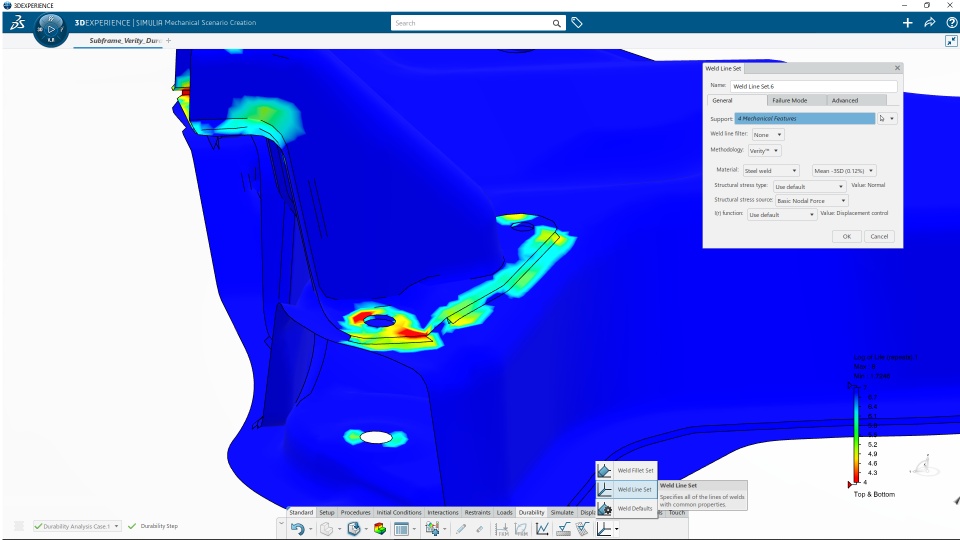Open the Durability Analysis Case.1 dropdown

pyautogui.click(x=77, y=526)
